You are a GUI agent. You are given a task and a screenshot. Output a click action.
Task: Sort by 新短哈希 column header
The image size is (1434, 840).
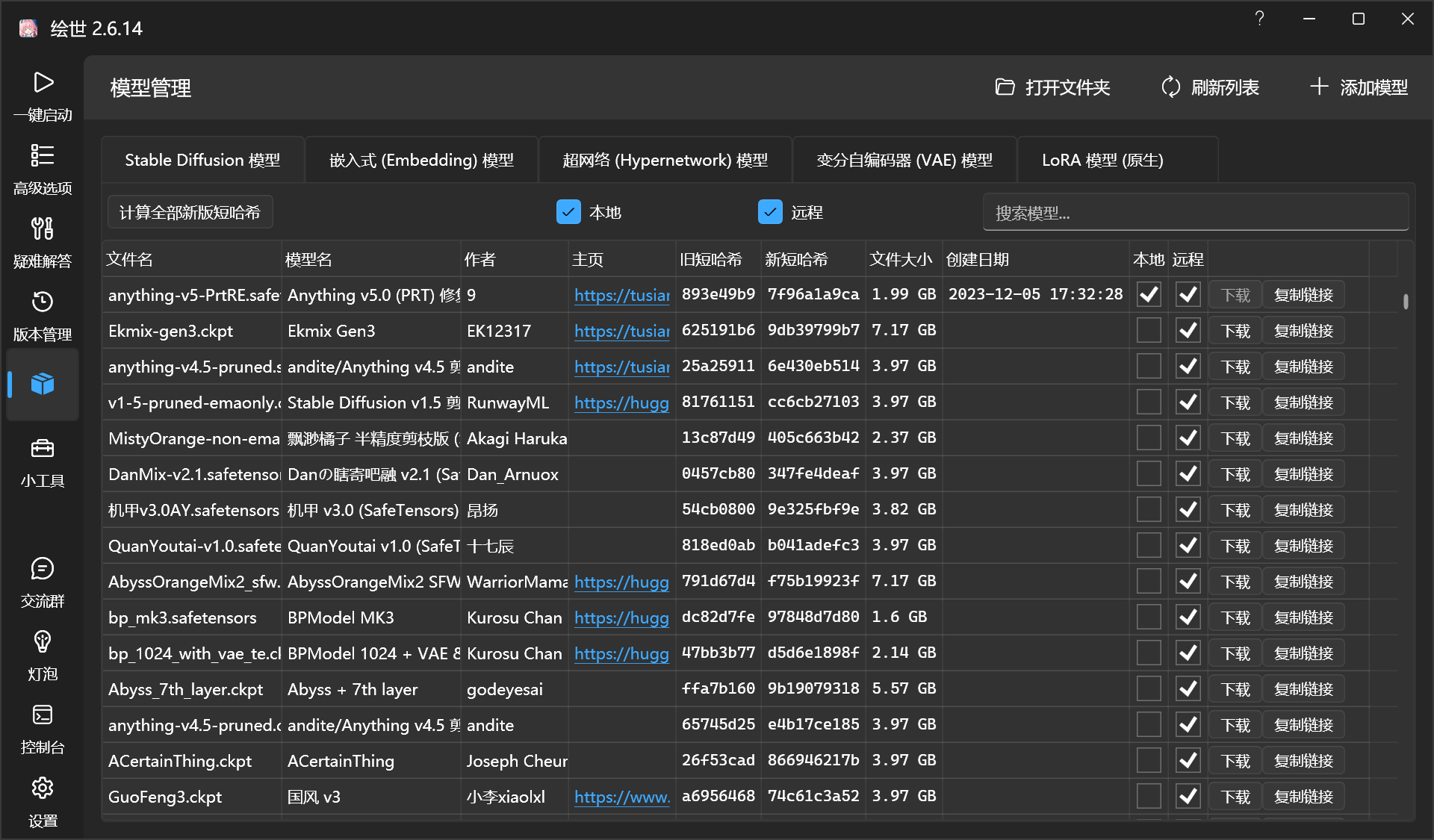pos(813,259)
